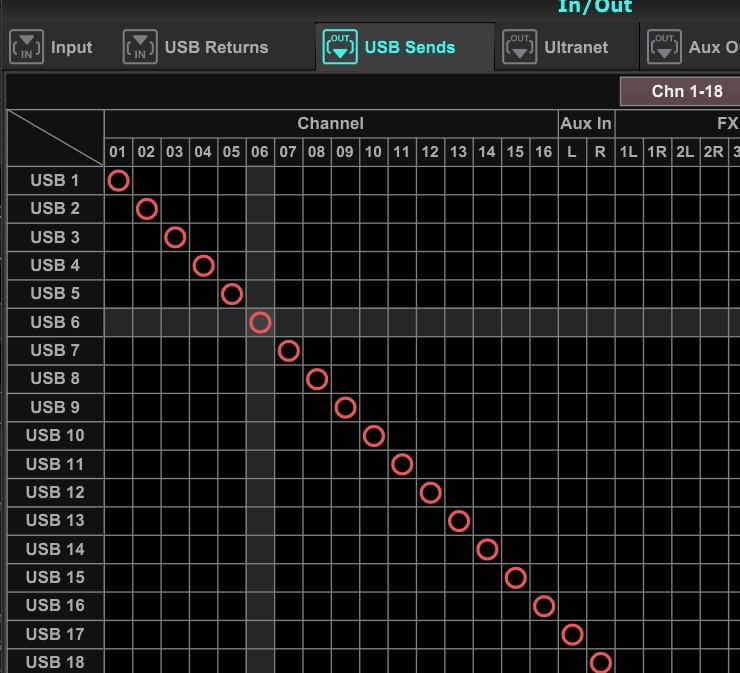
Task: Click the Ultranet OUT icon
Action: [x=519, y=47]
